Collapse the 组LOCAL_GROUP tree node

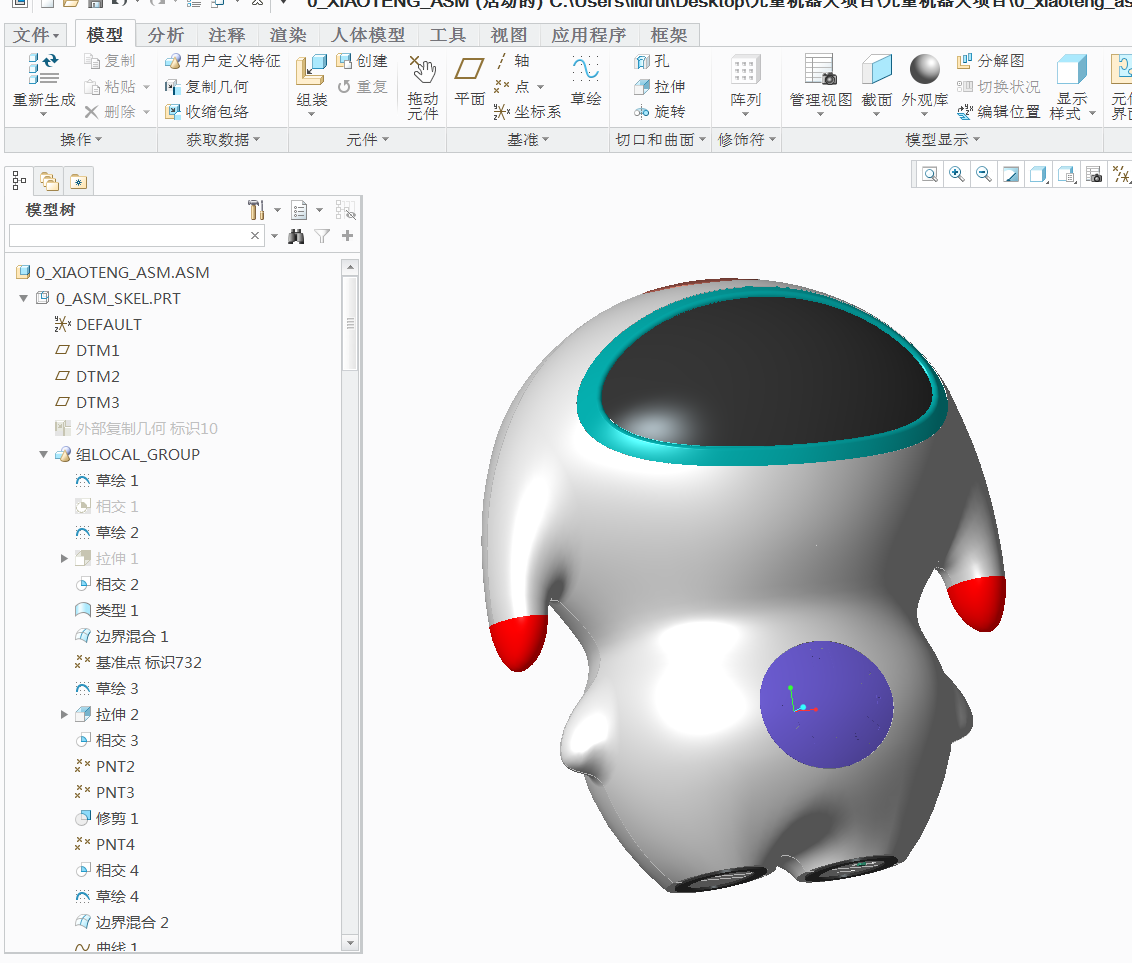[x=44, y=454]
